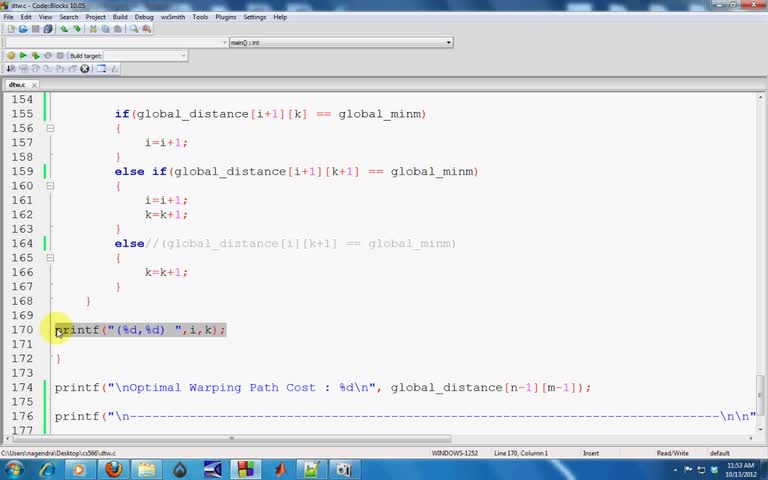Click the Replace toolbar icon
The image size is (768, 480).
pos(146,29)
